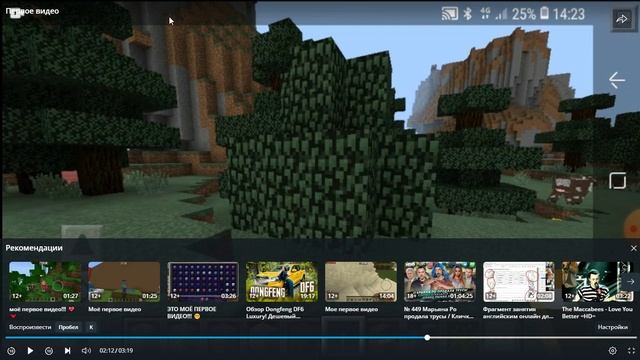The width and height of the screenshot is (640, 360).
Task: Close the Рекомендации panel
Action: [x=633, y=248]
